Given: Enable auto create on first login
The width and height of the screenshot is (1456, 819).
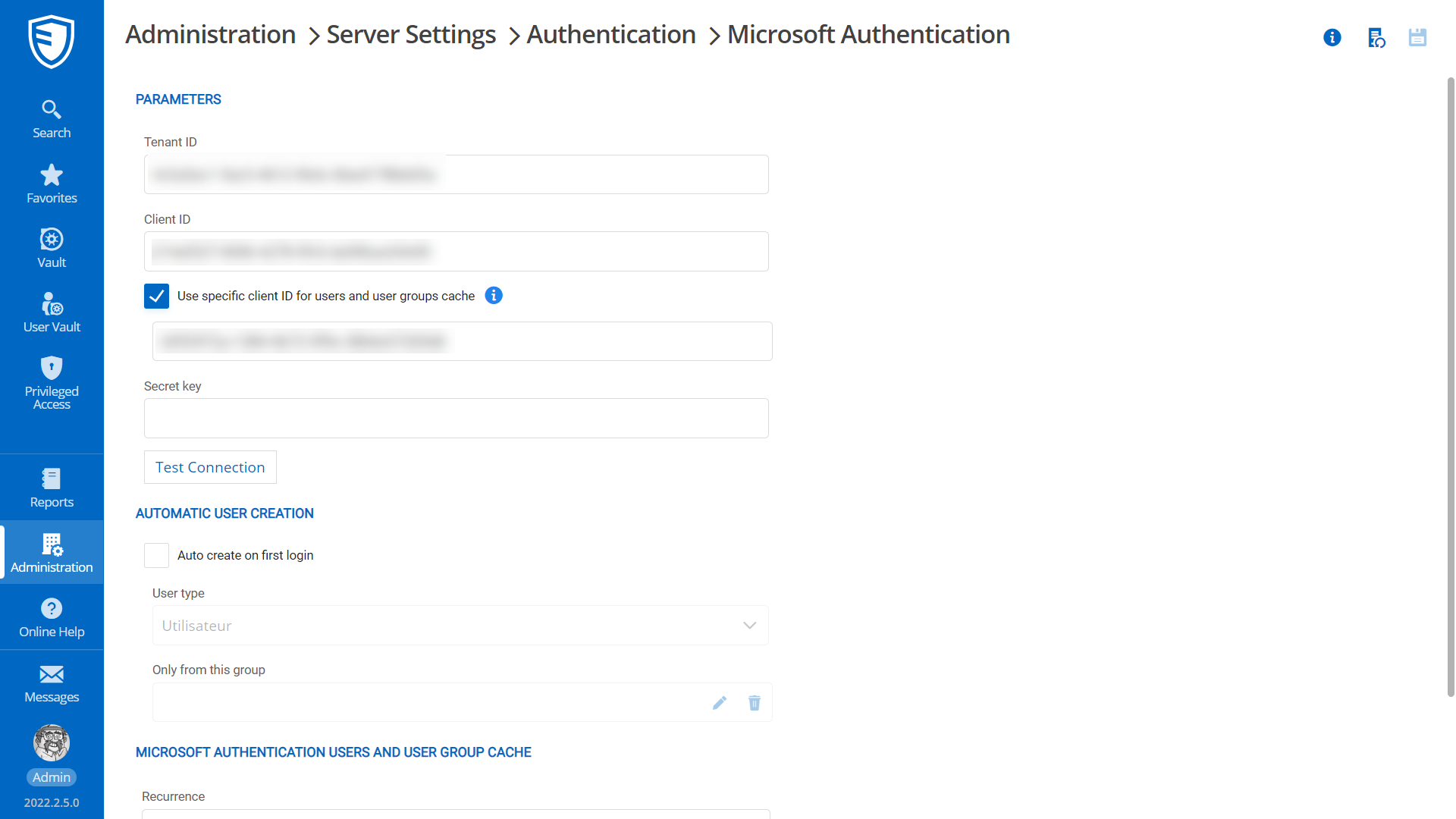Looking at the screenshot, I should click(156, 555).
